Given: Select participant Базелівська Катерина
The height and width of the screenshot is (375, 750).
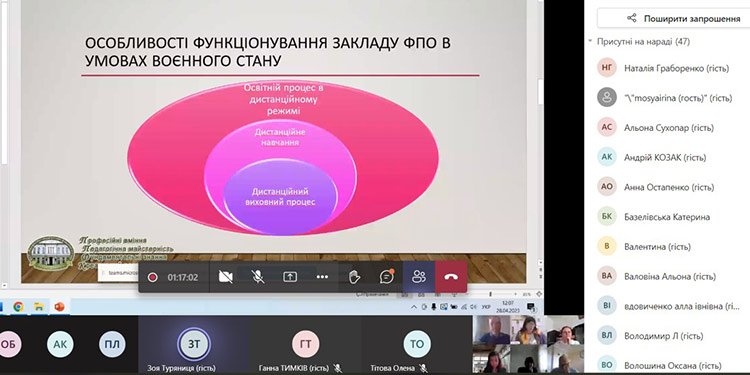Looking at the screenshot, I should pos(667,217).
